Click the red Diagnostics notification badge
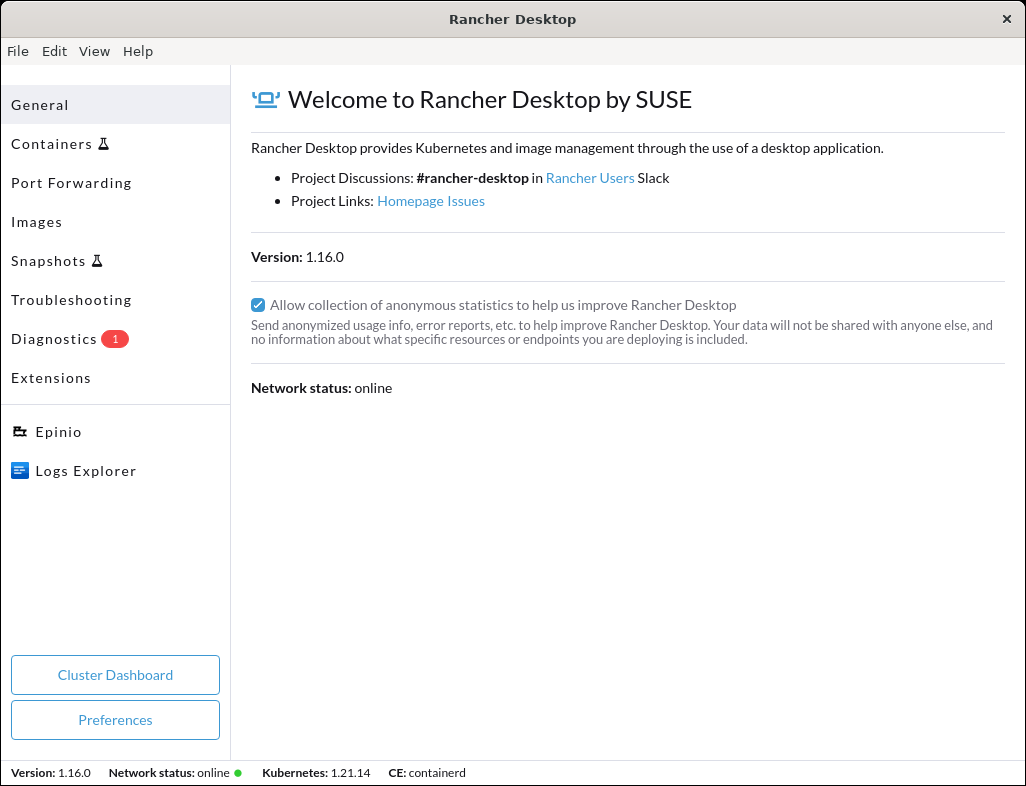 (115, 339)
